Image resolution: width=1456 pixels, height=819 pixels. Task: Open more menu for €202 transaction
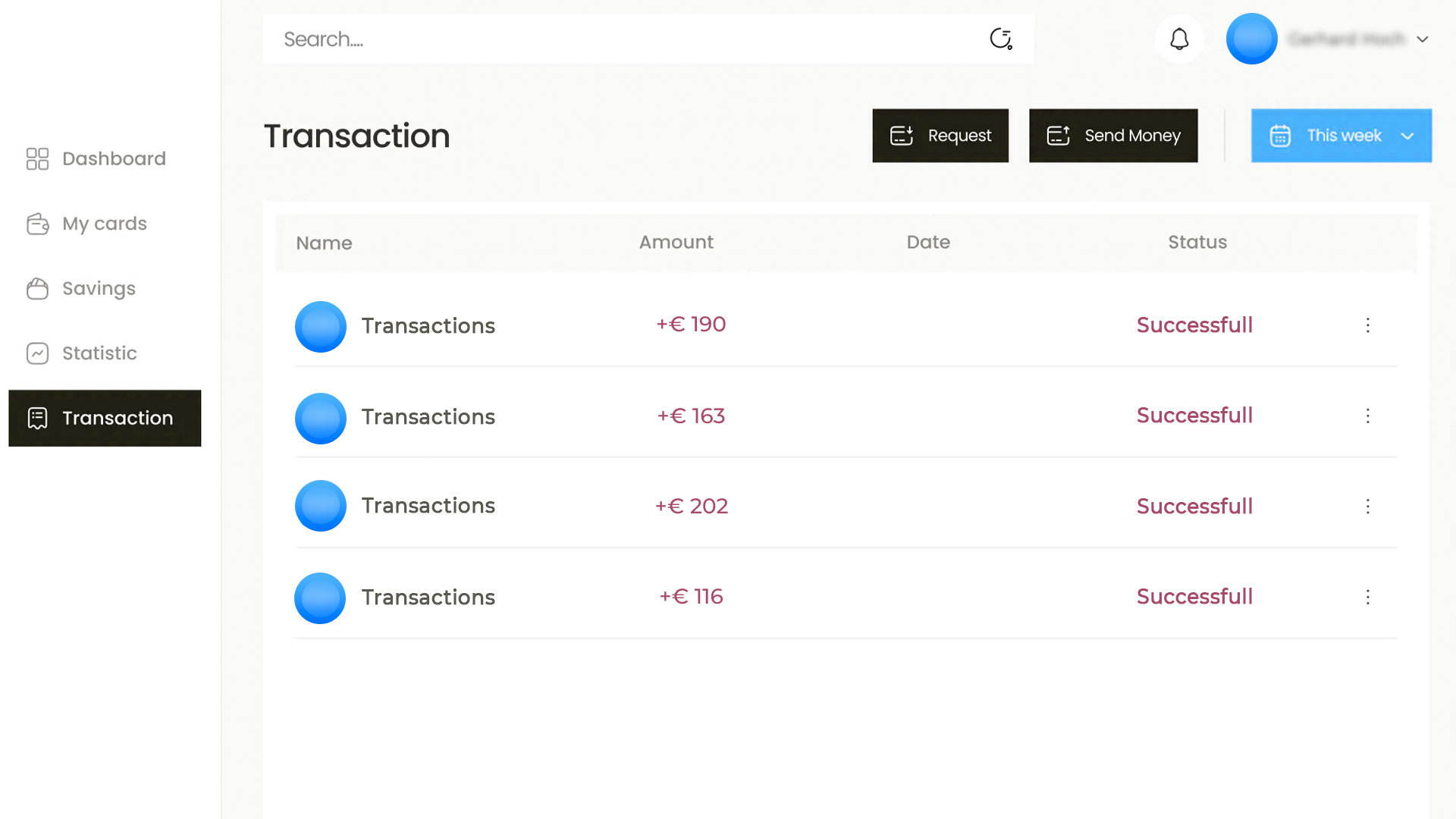click(1368, 507)
